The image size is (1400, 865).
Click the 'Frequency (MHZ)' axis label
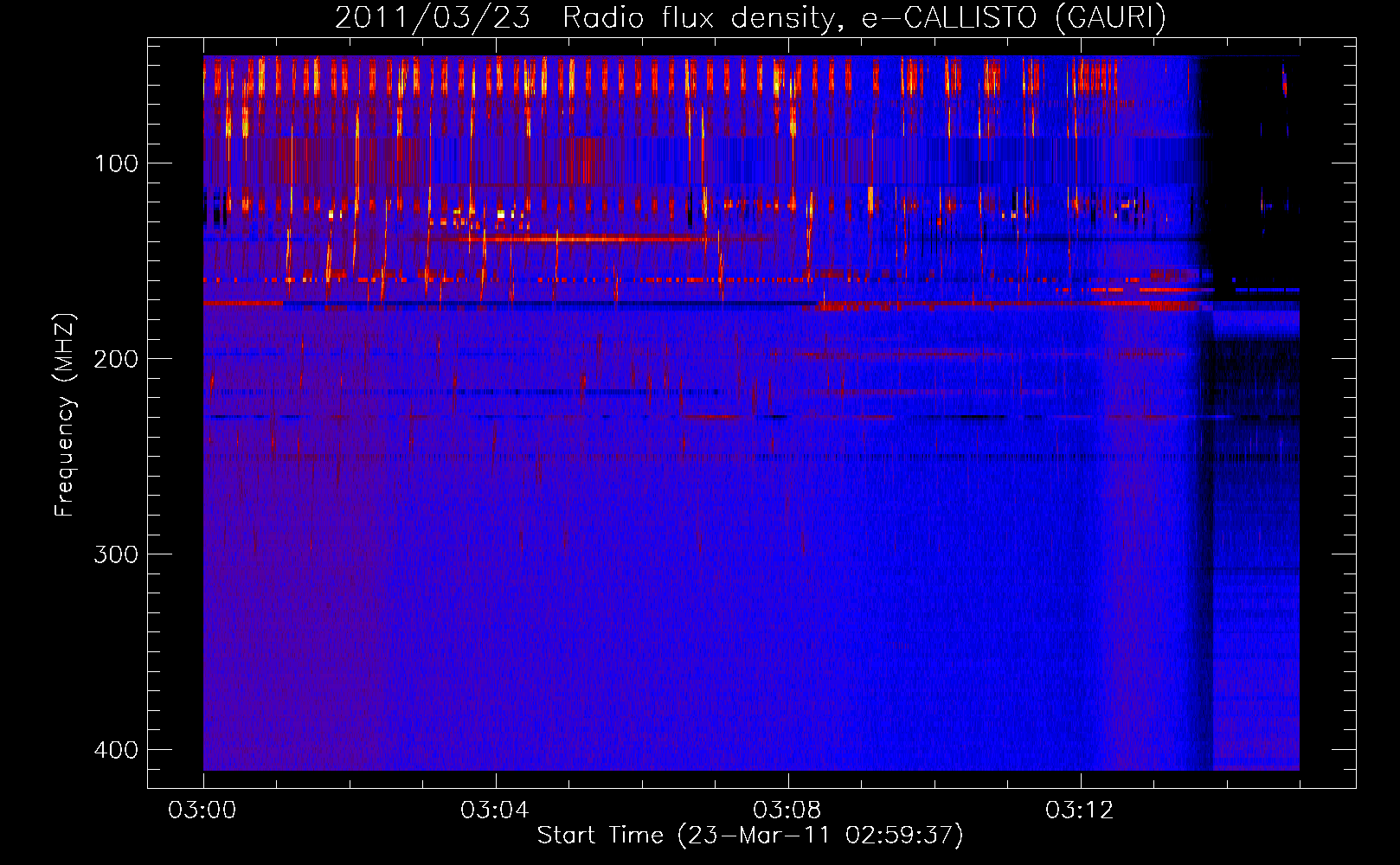click(x=65, y=415)
